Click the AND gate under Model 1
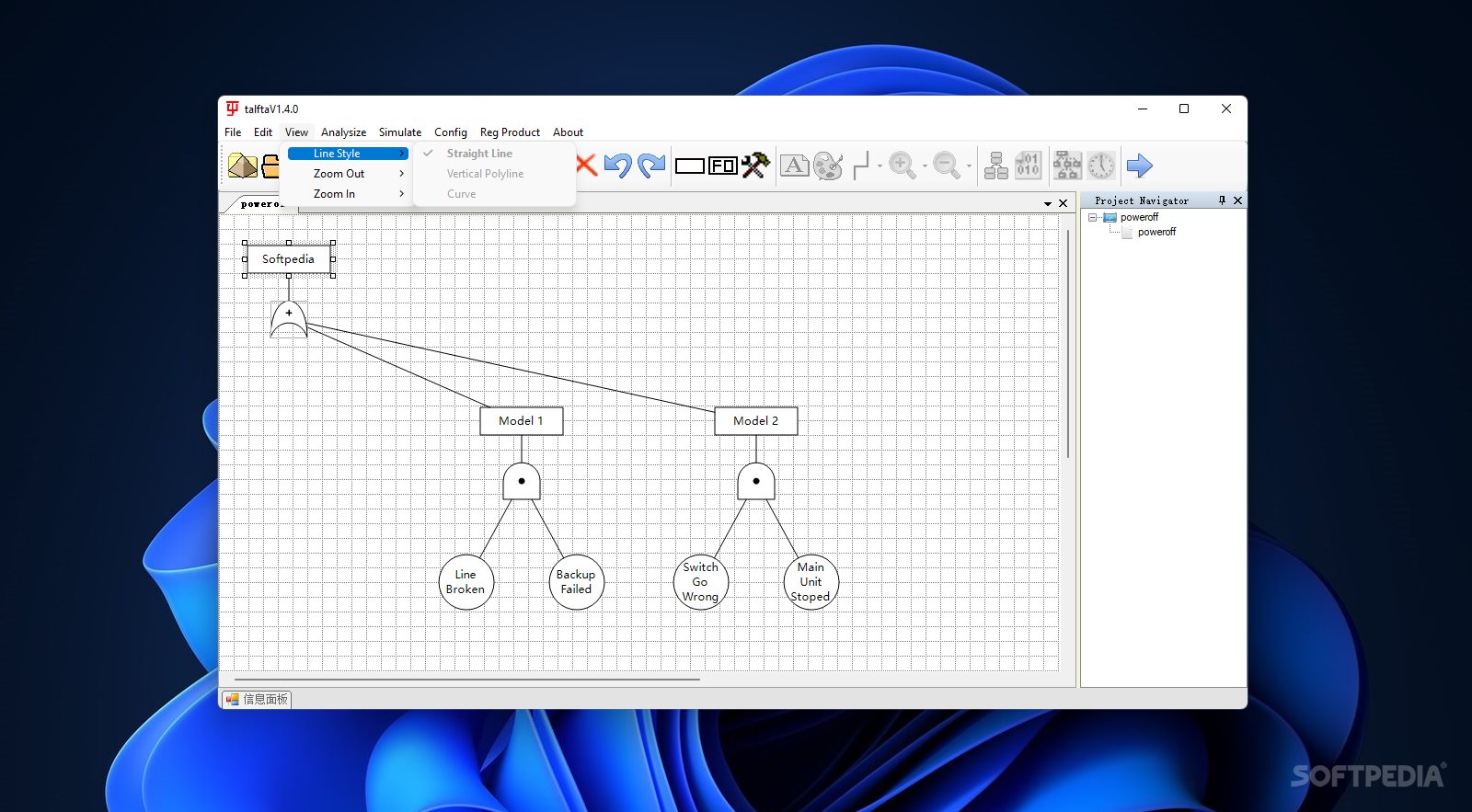This screenshot has height=812, width=1472. (x=522, y=482)
